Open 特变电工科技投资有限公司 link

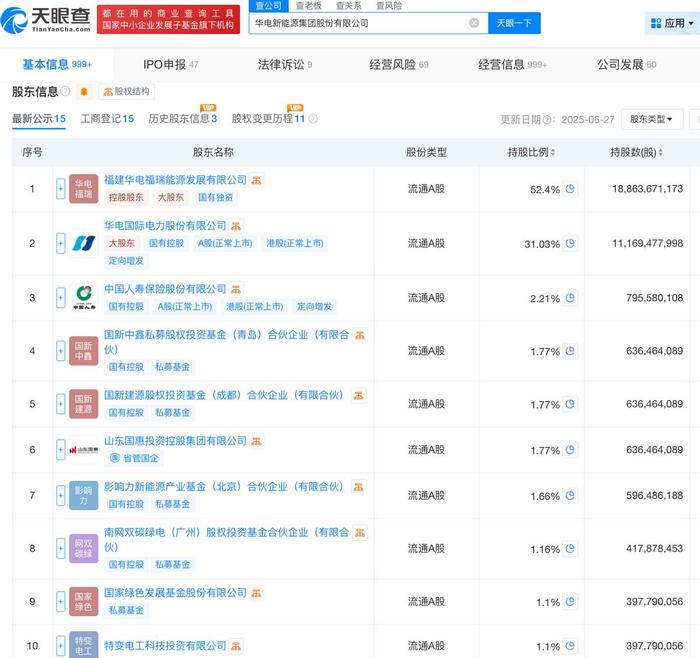pos(165,646)
